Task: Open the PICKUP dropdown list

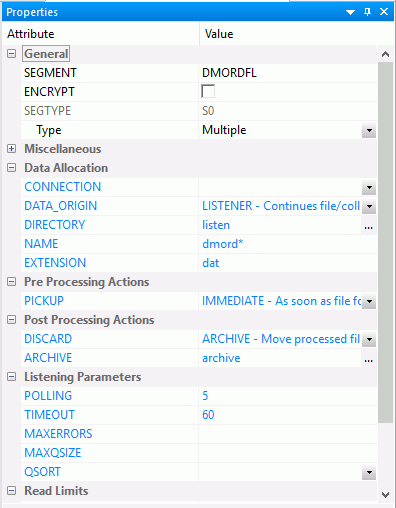Action: (369, 301)
